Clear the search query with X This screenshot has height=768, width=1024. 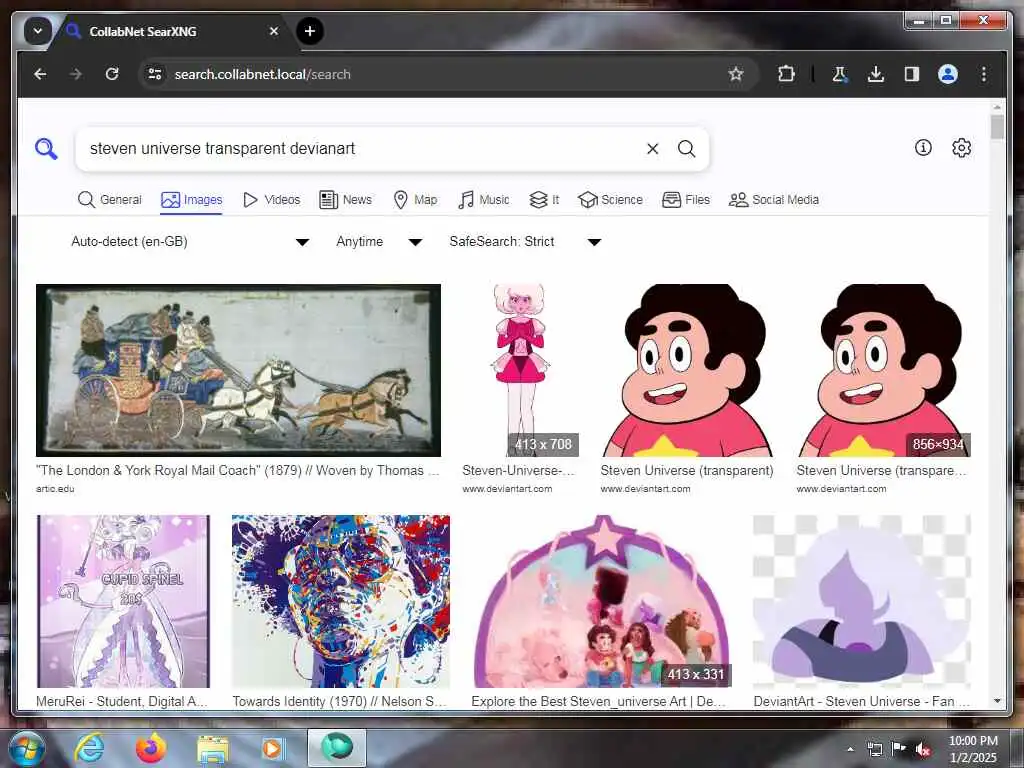(x=652, y=149)
